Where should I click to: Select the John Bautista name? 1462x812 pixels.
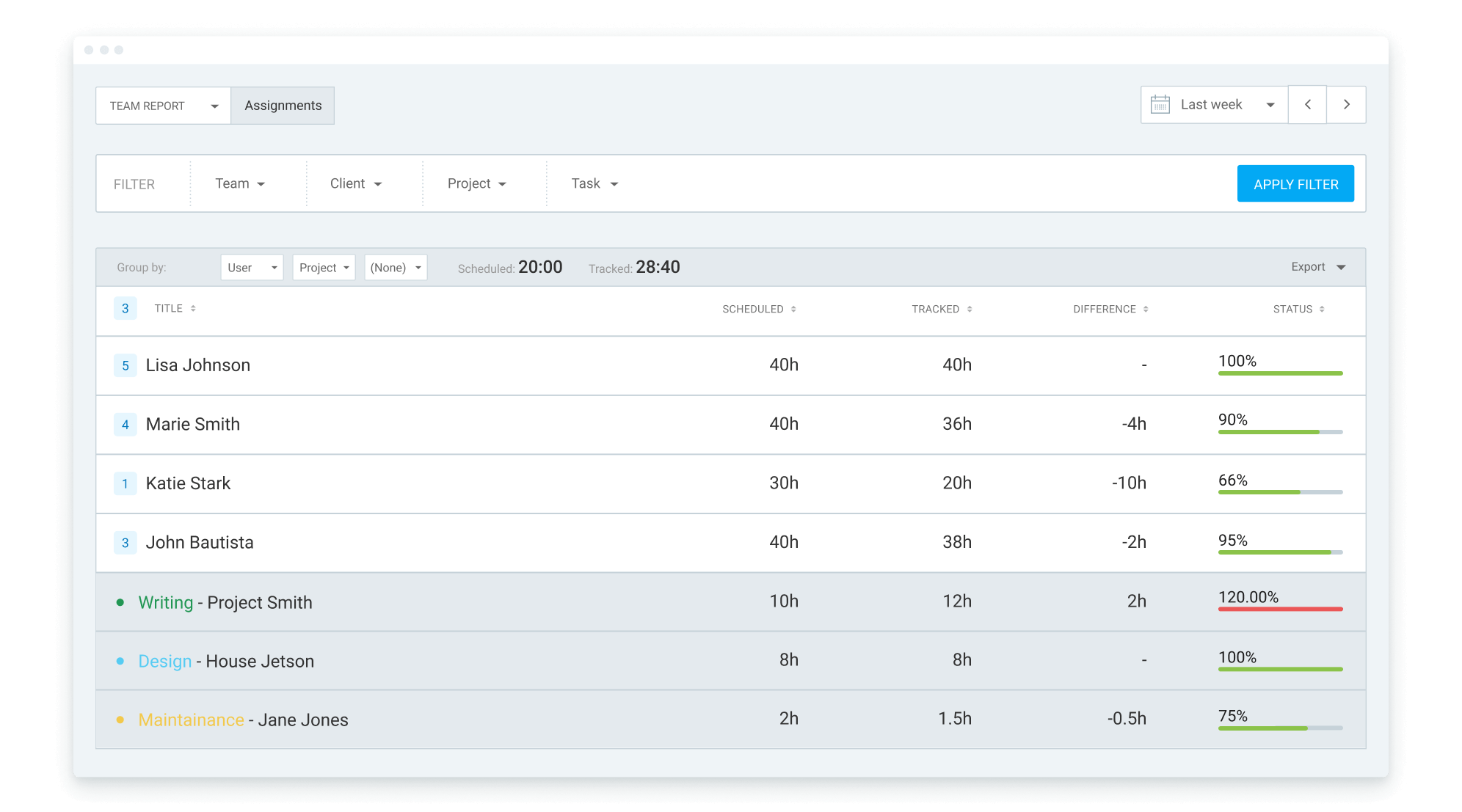[200, 543]
